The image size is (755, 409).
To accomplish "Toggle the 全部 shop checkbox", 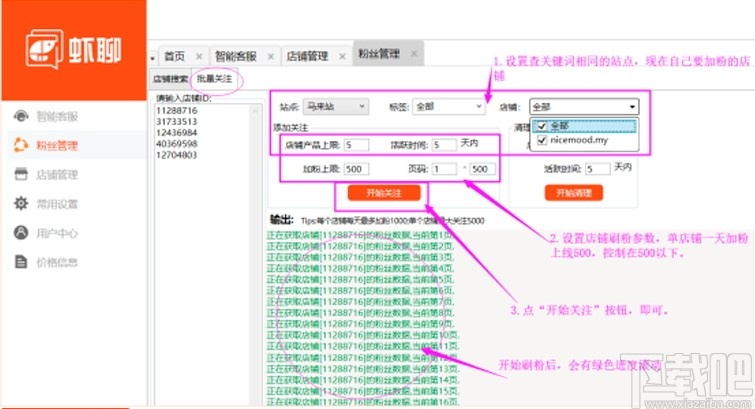I will [x=542, y=126].
